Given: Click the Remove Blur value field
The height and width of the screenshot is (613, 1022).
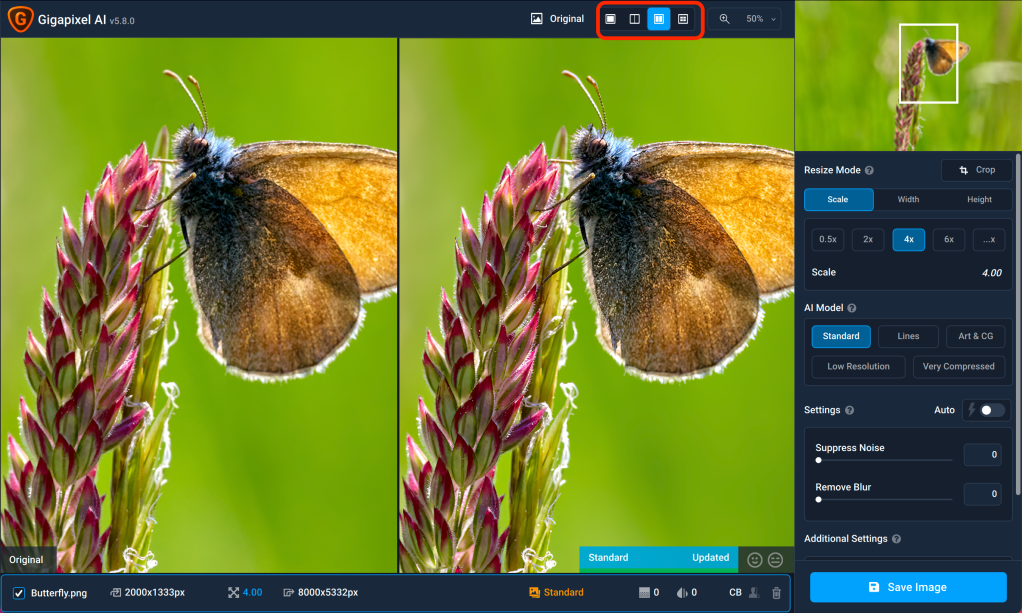Looking at the screenshot, I should pos(982,495).
